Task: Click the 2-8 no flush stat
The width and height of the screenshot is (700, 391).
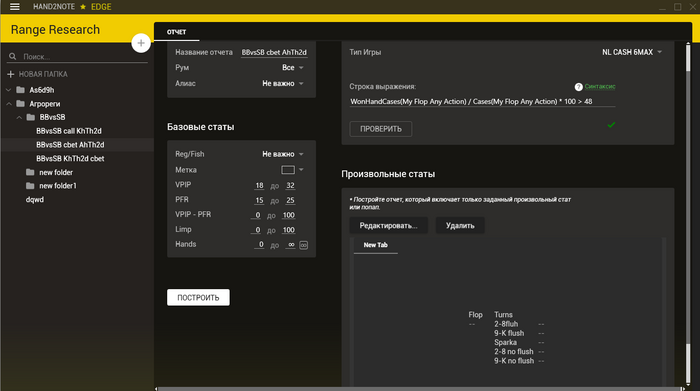Action: [513, 351]
